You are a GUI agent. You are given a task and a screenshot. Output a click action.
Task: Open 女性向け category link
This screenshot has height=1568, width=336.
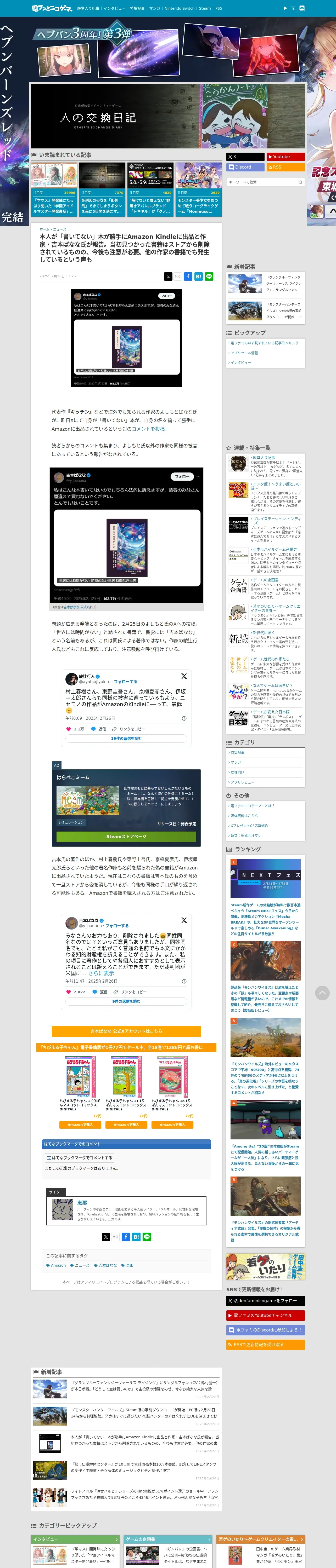237,773
